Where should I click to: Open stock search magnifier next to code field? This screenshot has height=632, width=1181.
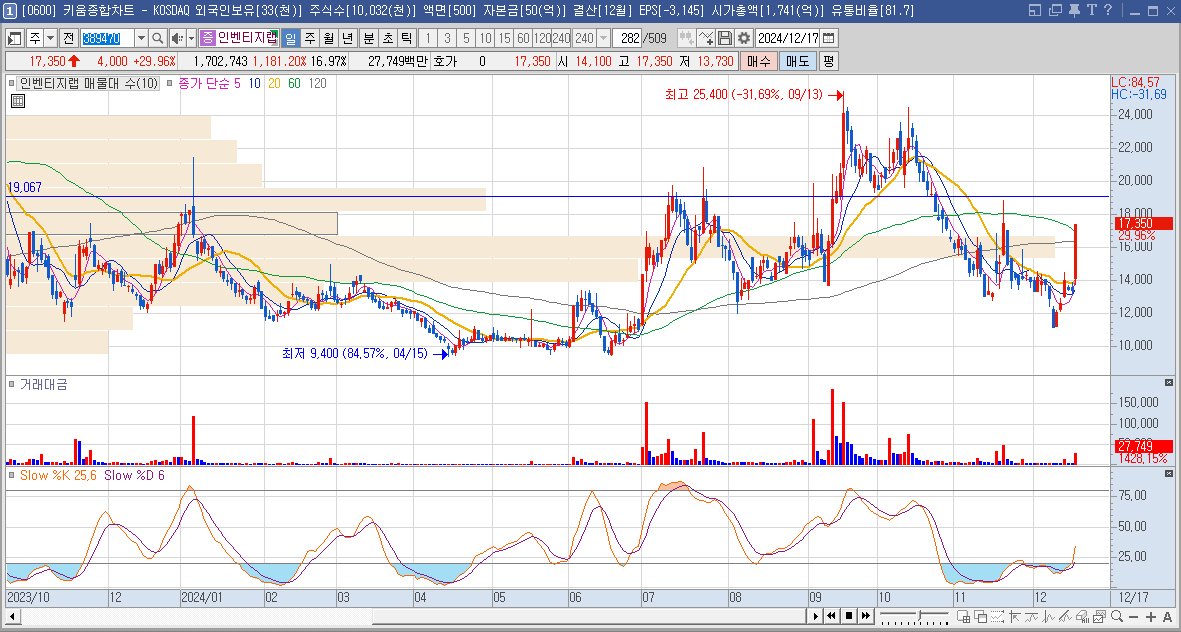(157, 38)
